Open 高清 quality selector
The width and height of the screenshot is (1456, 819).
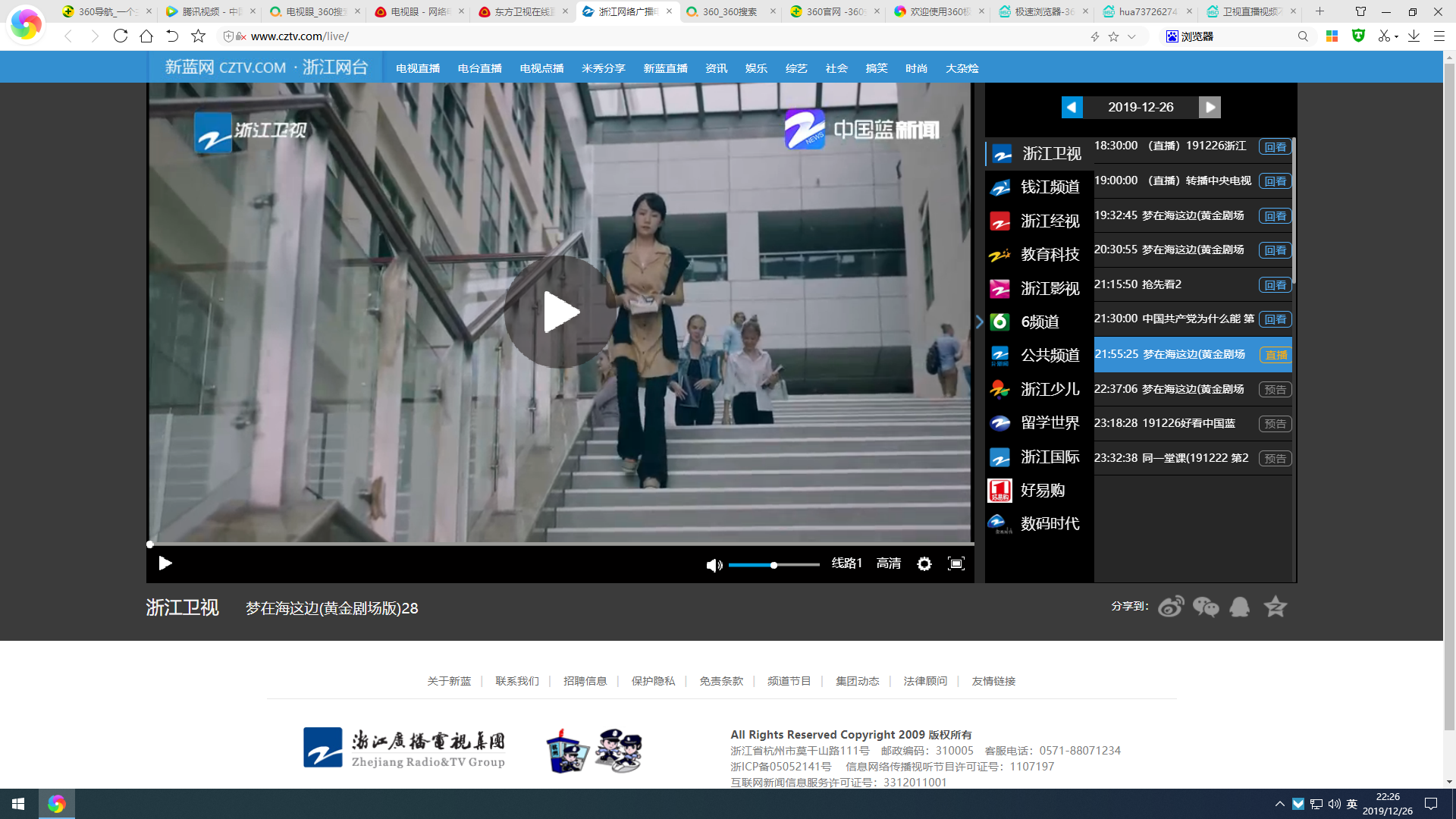click(x=888, y=563)
